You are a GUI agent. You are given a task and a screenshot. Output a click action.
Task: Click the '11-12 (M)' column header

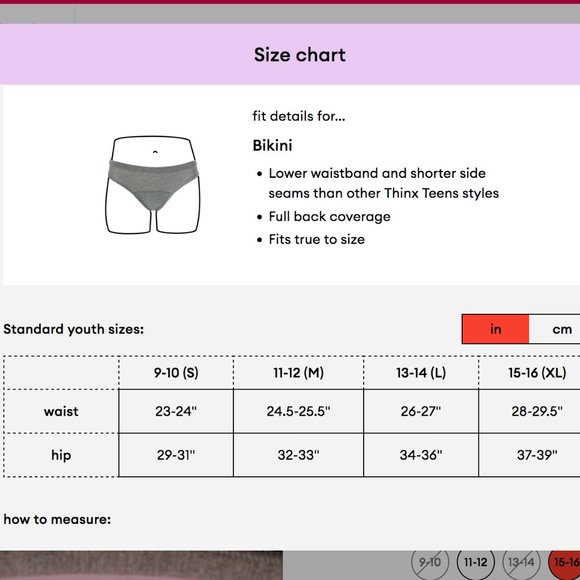coord(299,372)
